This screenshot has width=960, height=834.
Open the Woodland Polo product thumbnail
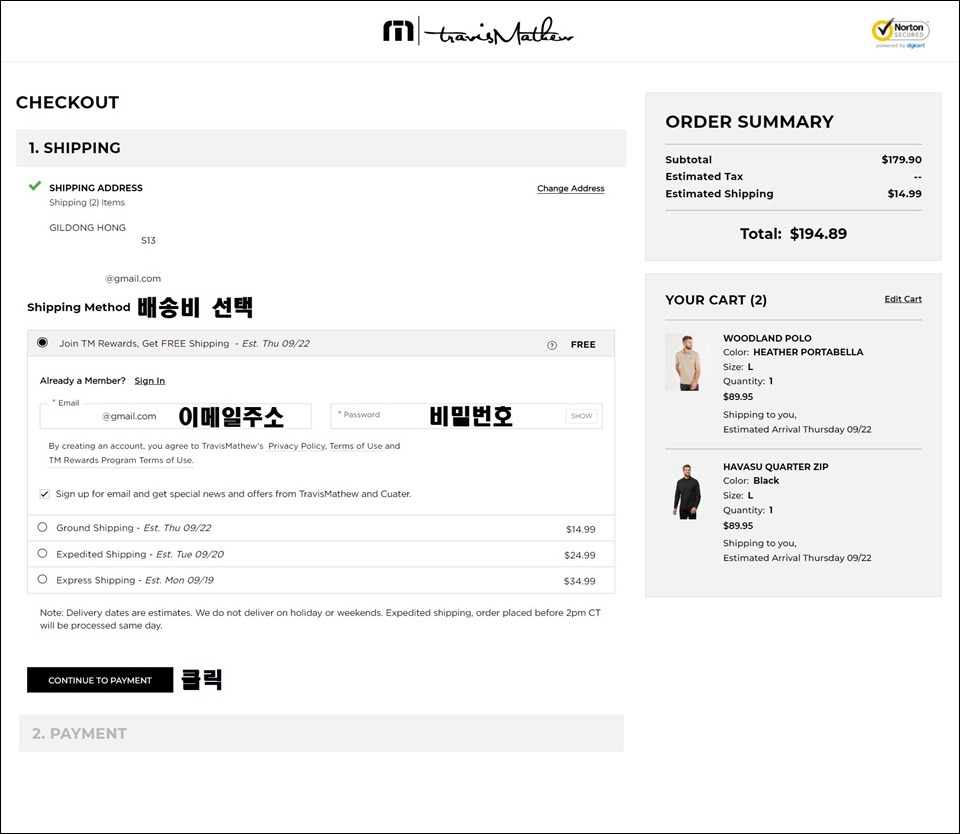tap(687, 363)
